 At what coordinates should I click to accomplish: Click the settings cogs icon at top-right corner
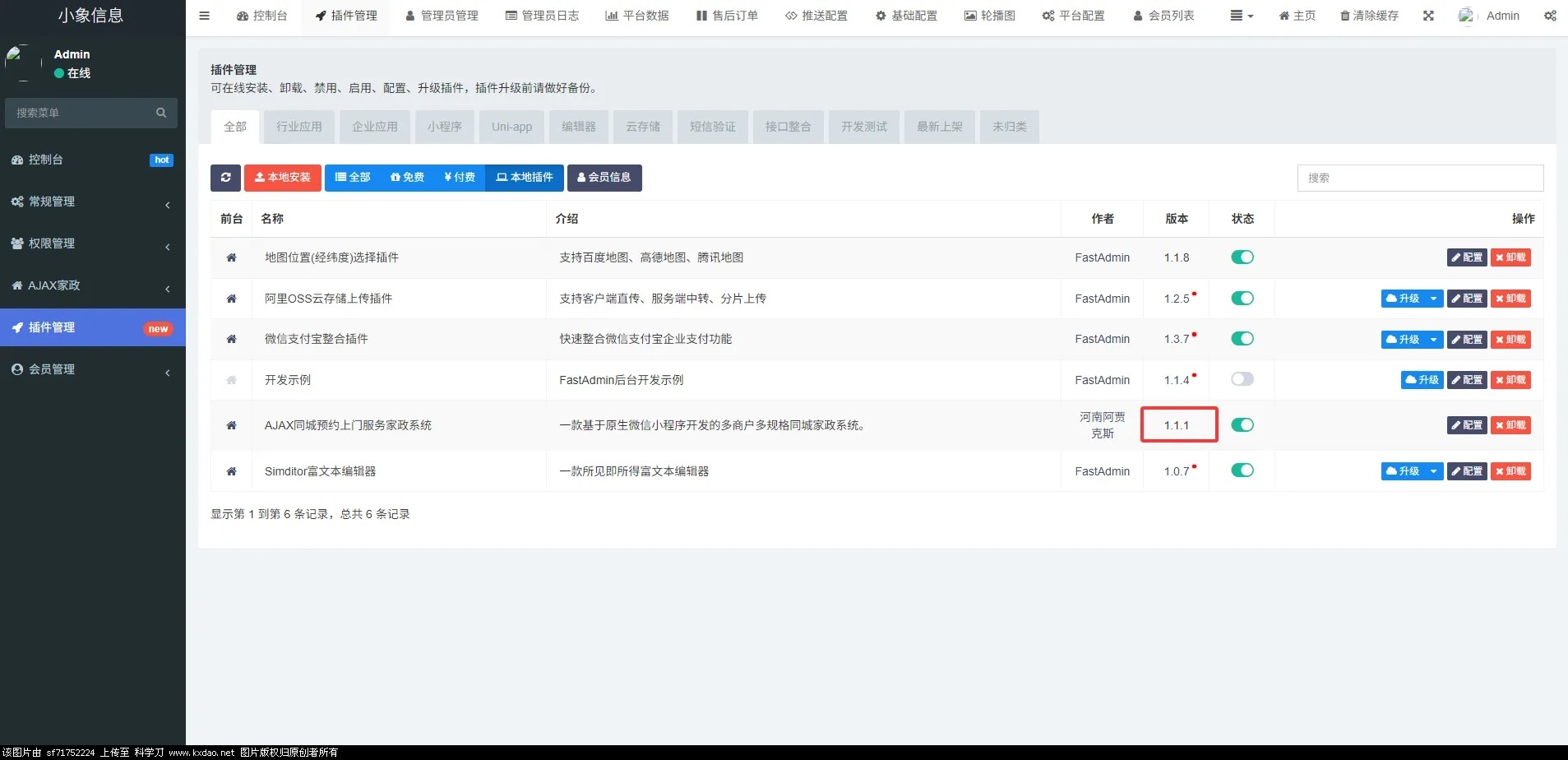point(1550,16)
